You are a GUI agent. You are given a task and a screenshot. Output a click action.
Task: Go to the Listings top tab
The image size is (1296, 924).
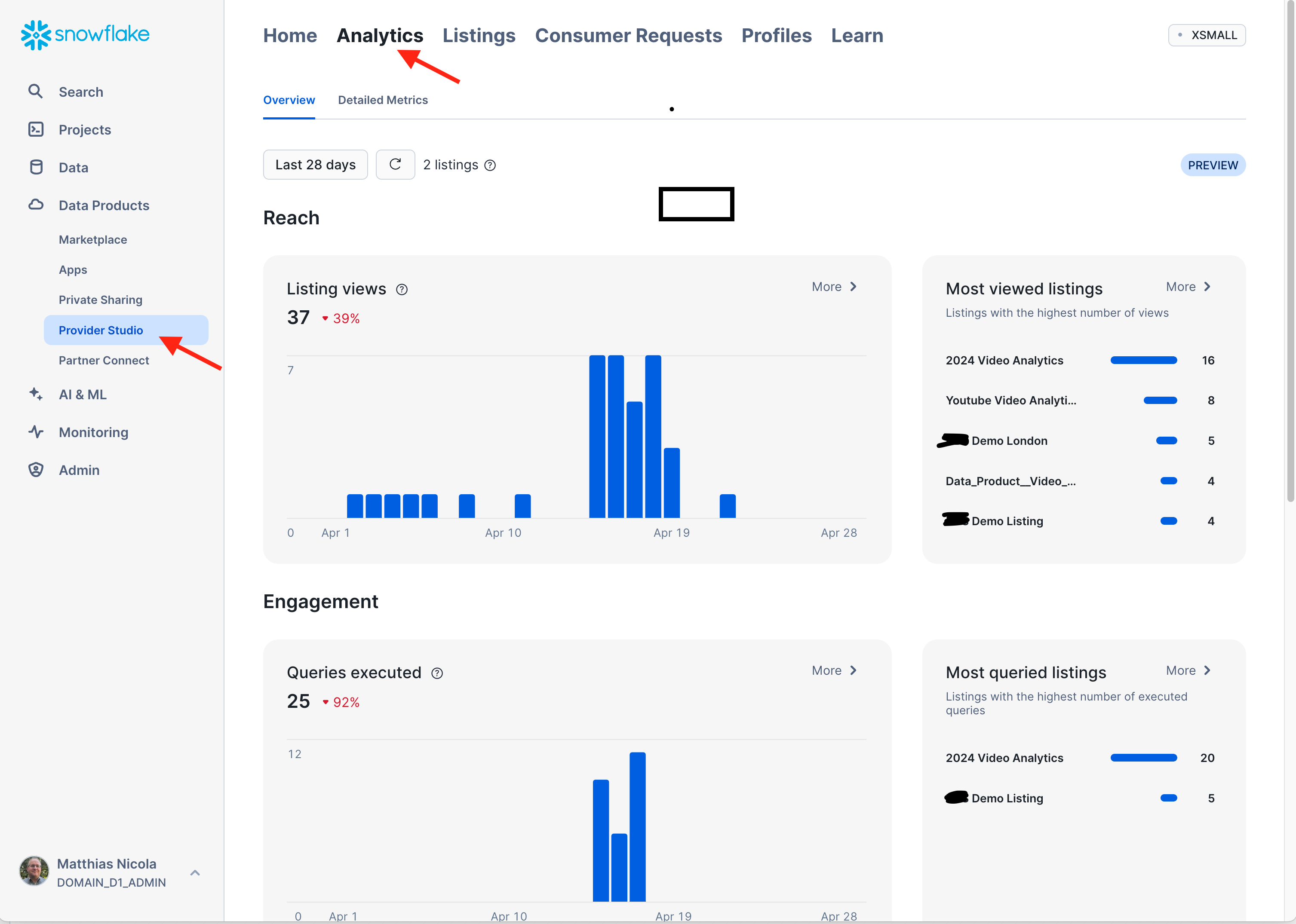(x=479, y=35)
